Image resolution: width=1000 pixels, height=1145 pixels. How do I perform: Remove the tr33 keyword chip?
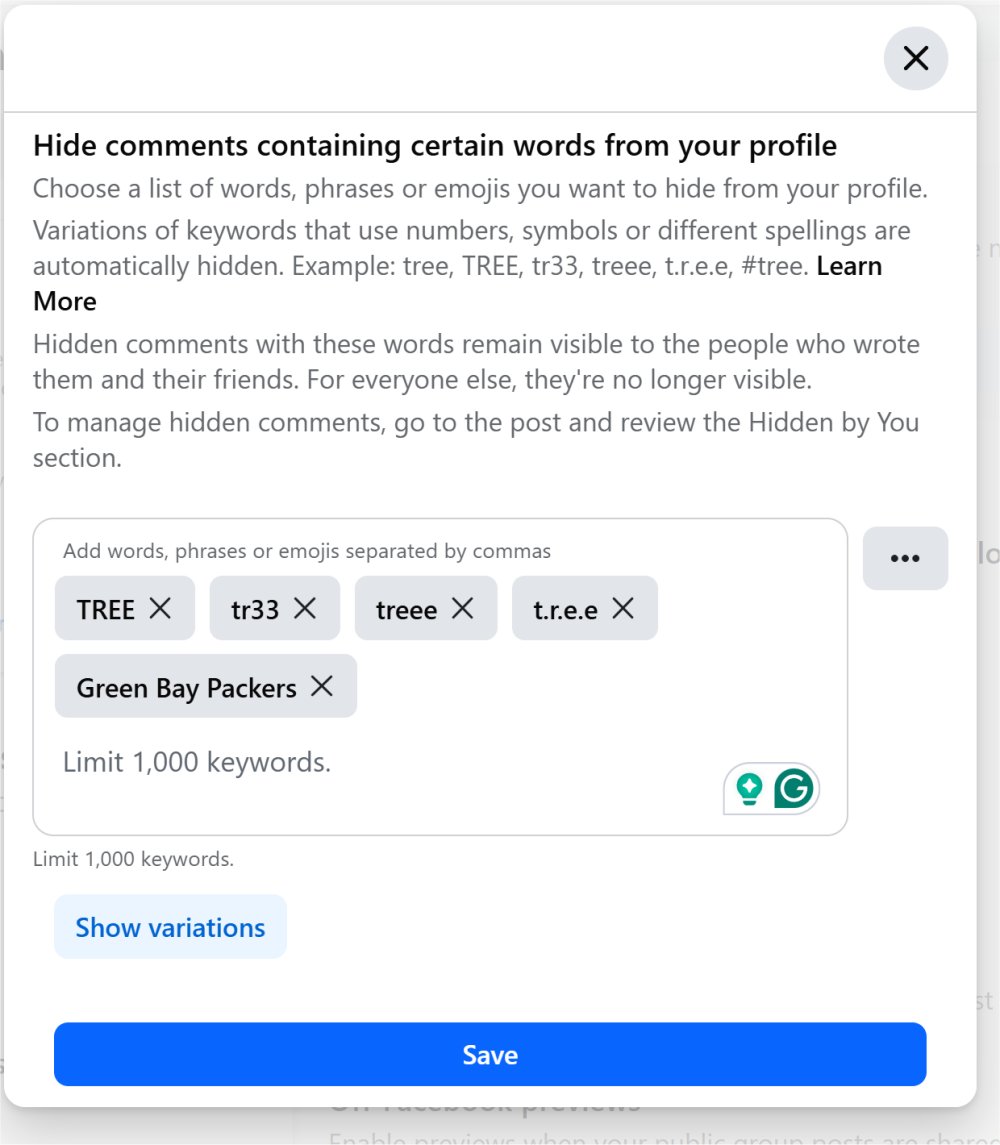[x=305, y=608]
